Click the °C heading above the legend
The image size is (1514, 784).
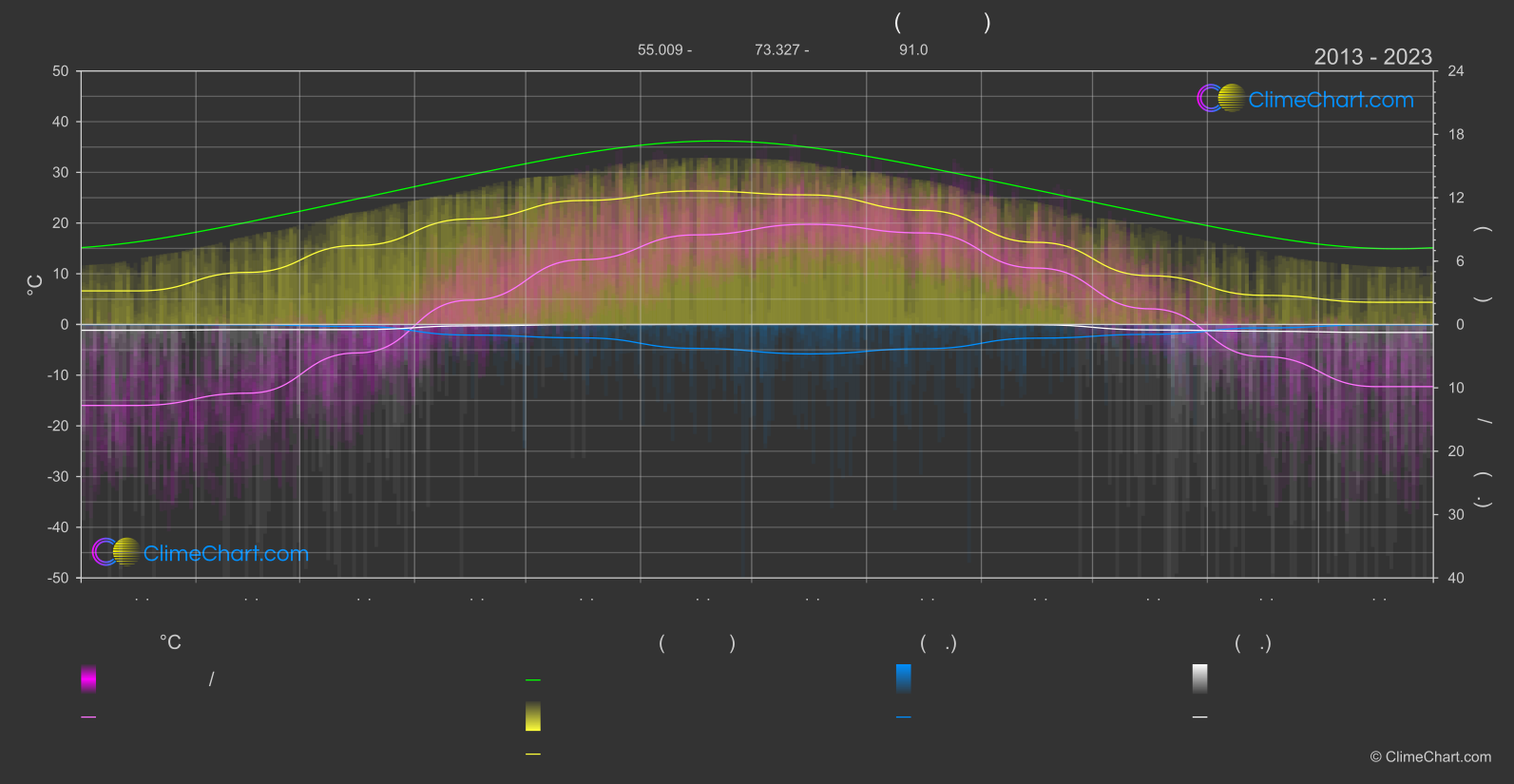170,642
